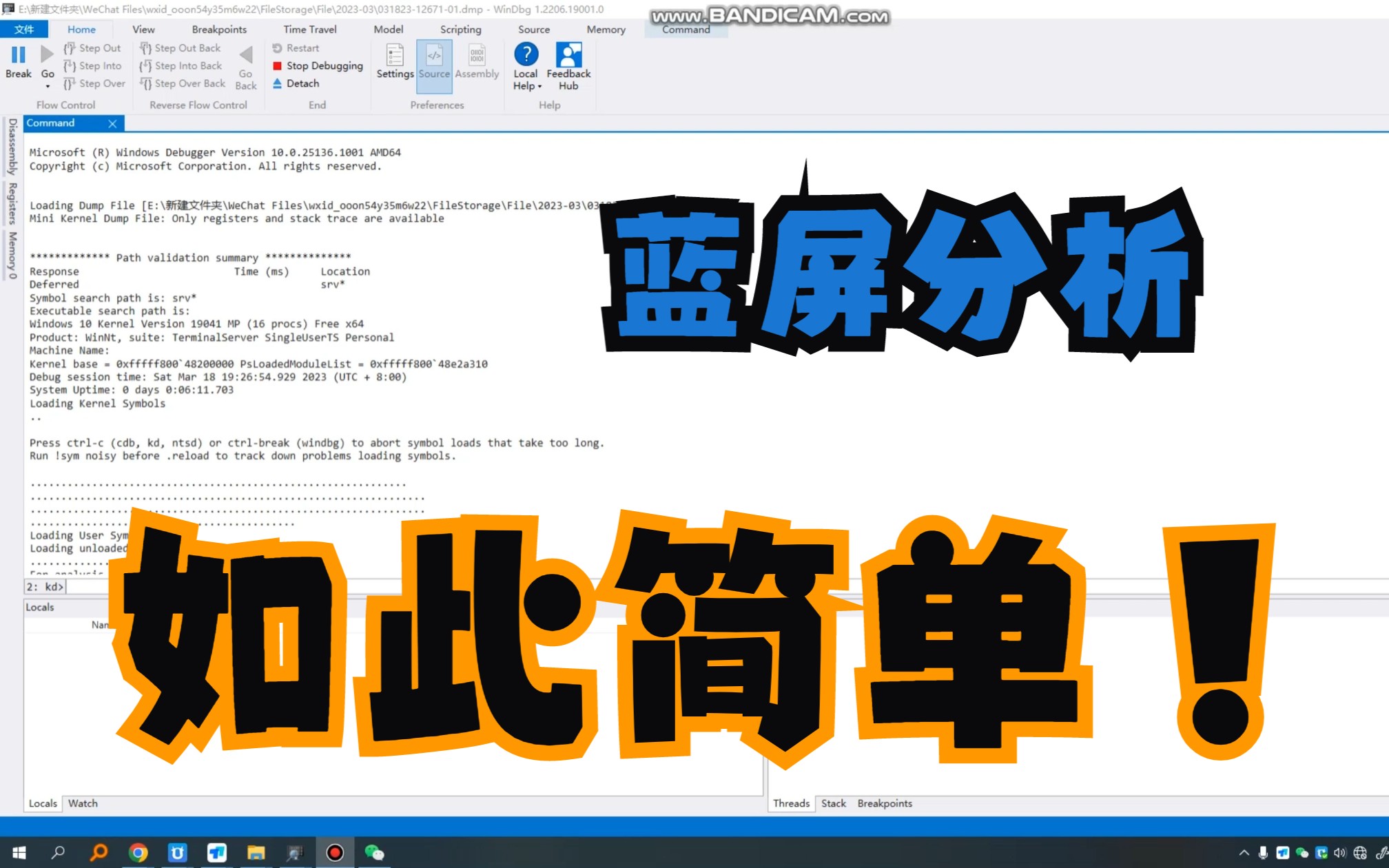Switch to the View ribbon tab
Image resolution: width=1389 pixels, height=868 pixels.
[143, 29]
